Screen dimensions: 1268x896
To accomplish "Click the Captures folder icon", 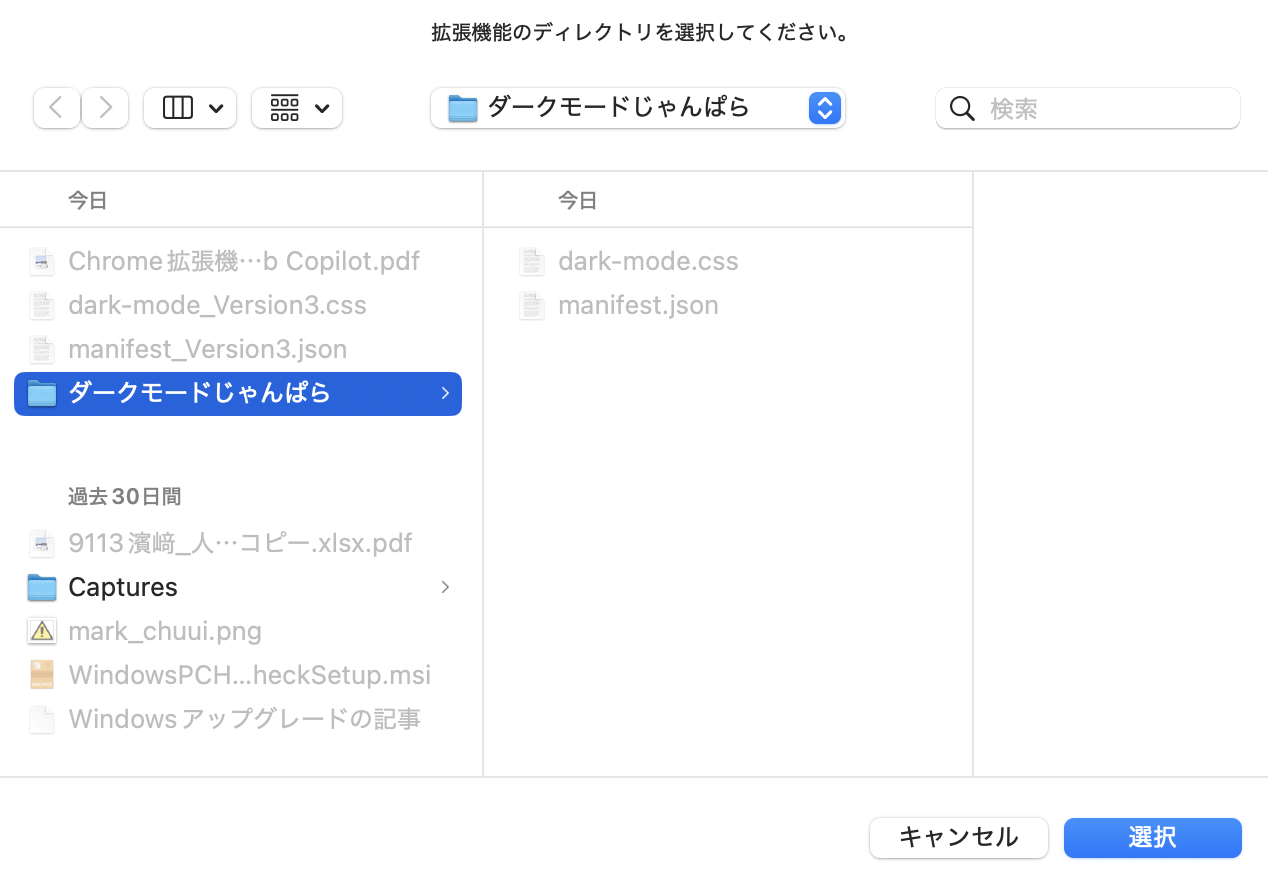I will [42, 587].
